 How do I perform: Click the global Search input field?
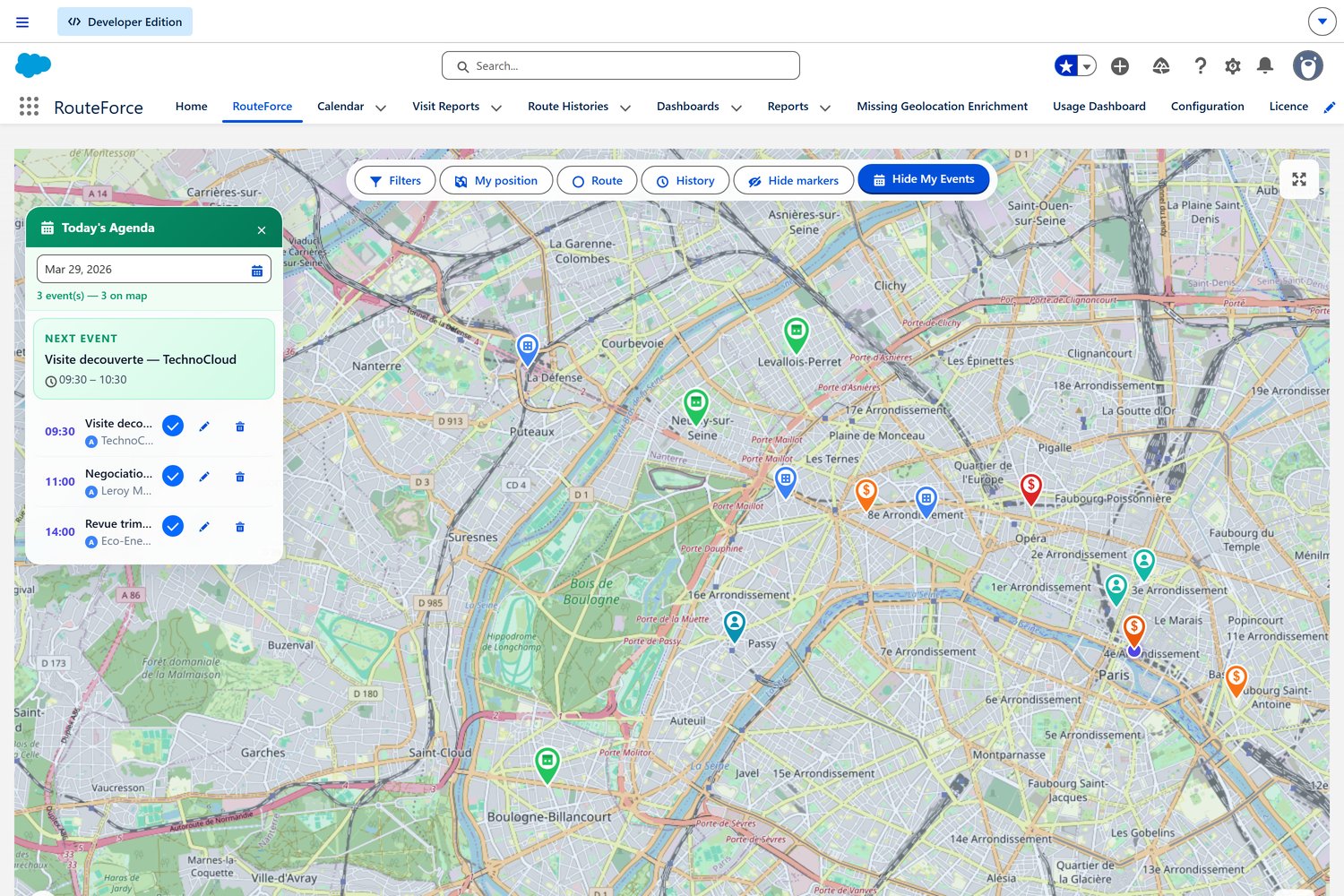coord(620,65)
